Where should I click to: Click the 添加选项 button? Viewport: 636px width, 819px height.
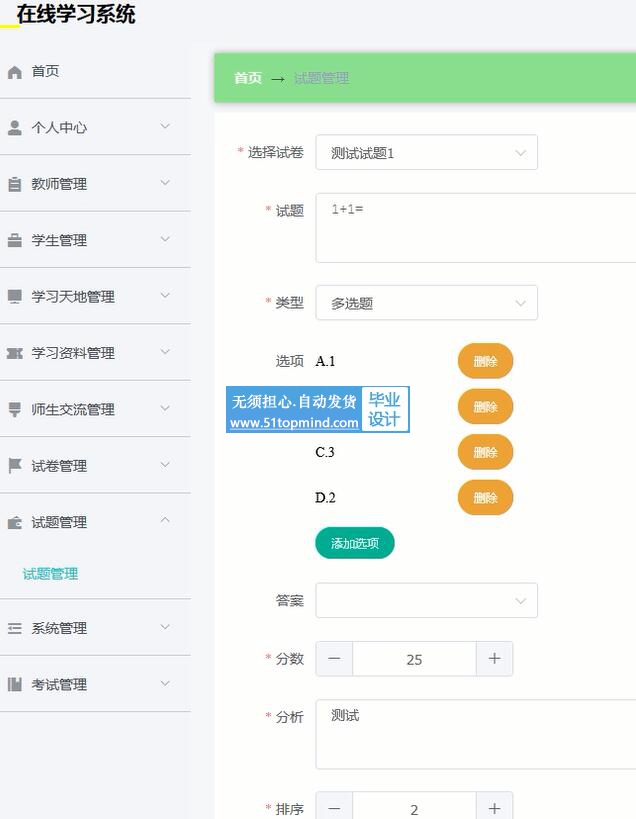tap(355, 543)
